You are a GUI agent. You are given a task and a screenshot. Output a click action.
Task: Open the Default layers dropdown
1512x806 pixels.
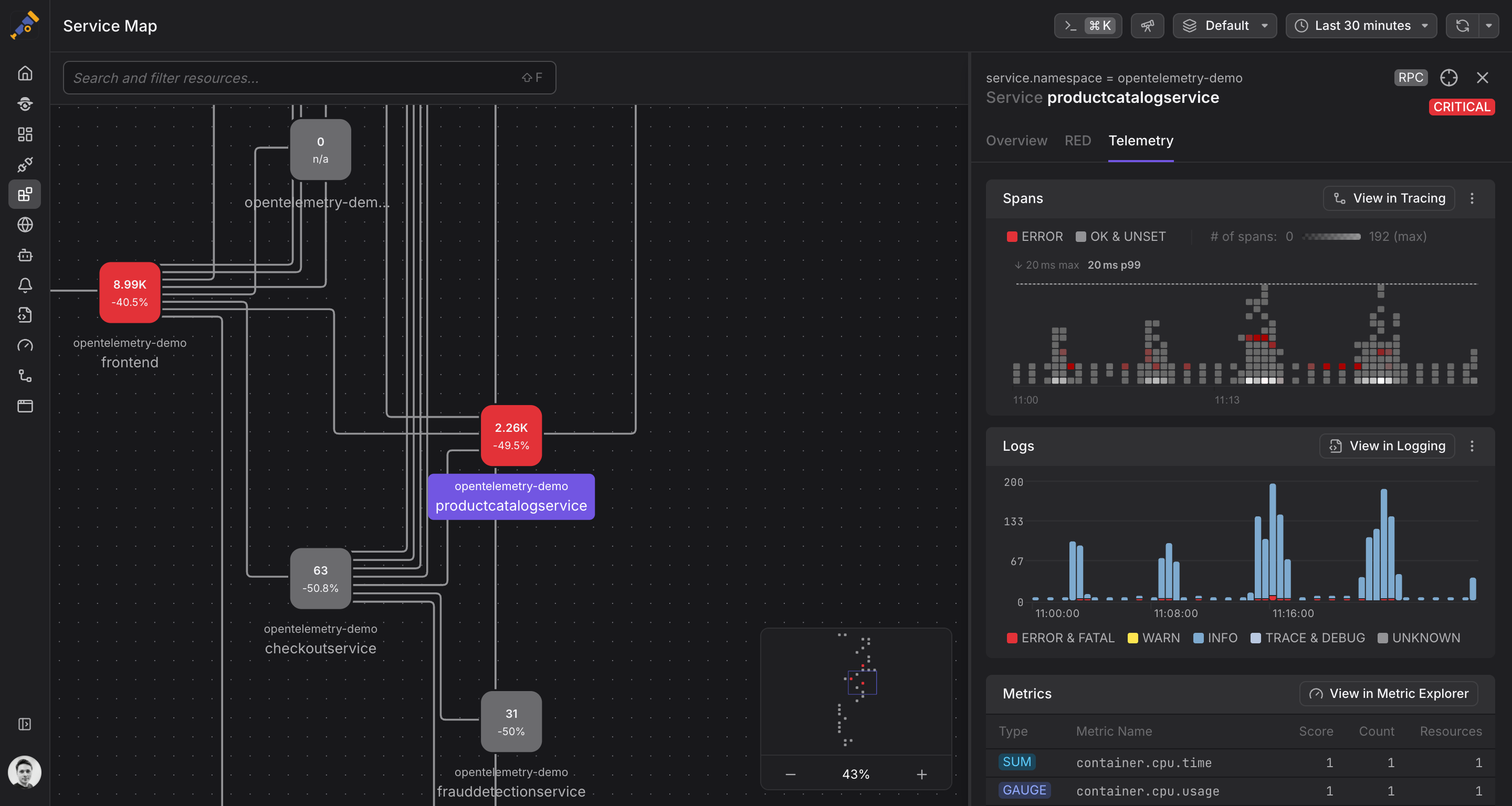point(1224,26)
